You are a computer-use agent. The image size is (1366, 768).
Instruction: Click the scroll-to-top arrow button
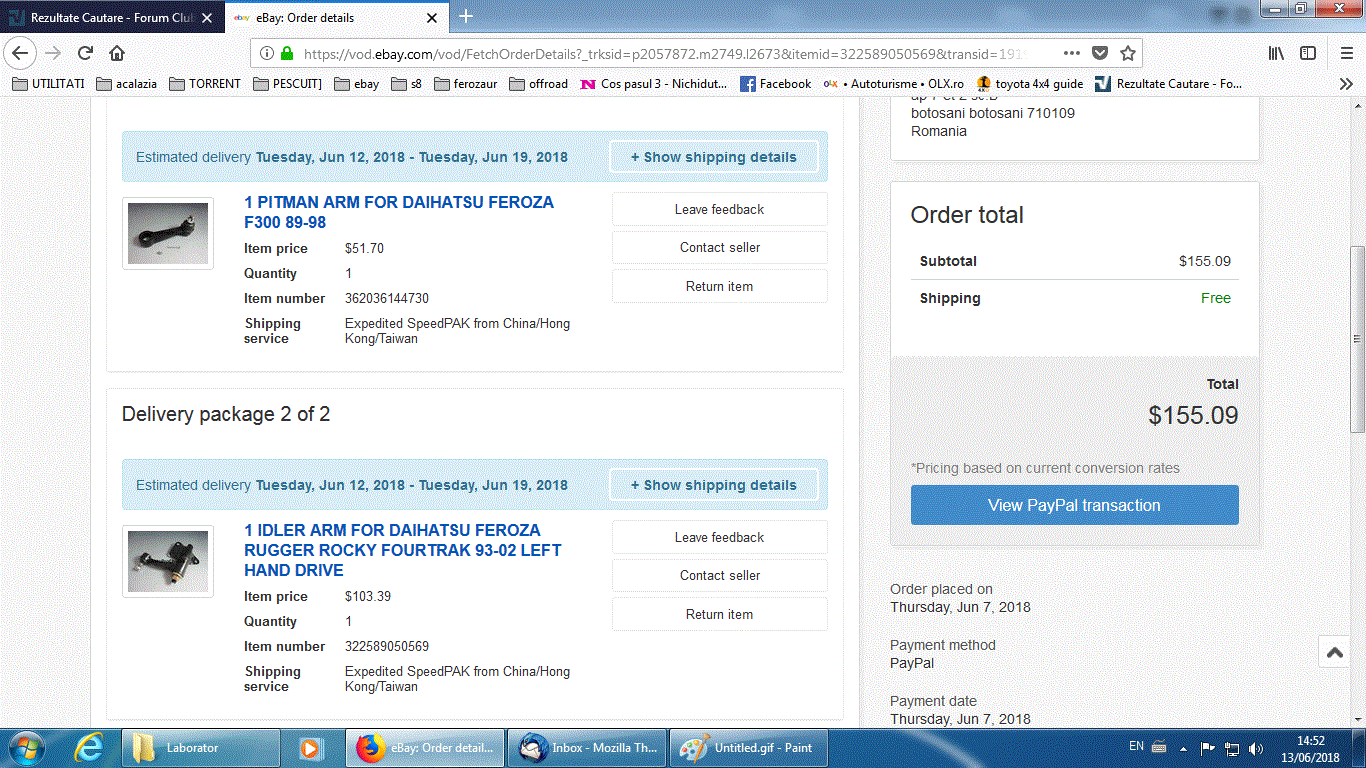(x=1334, y=653)
